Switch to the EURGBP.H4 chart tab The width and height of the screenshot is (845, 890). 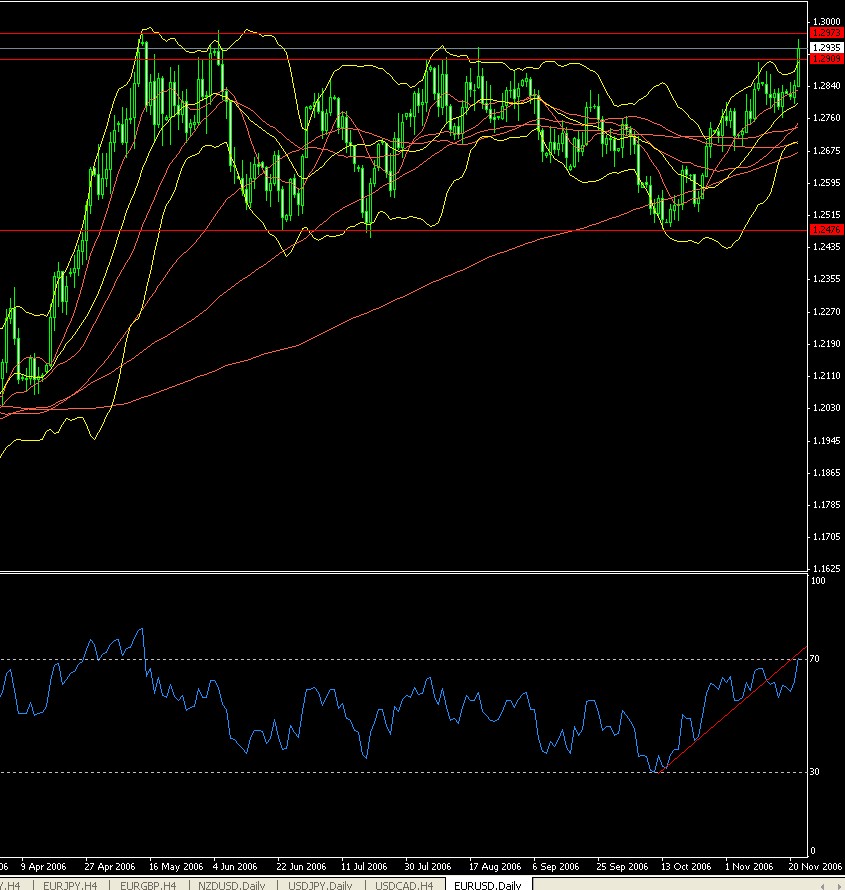click(x=148, y=885)
